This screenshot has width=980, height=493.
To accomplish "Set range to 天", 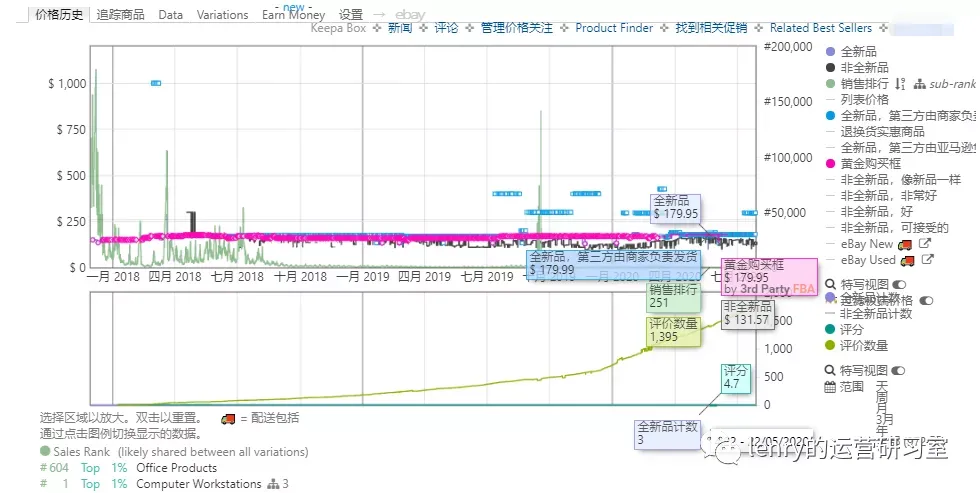I will [x=882, y=386].
